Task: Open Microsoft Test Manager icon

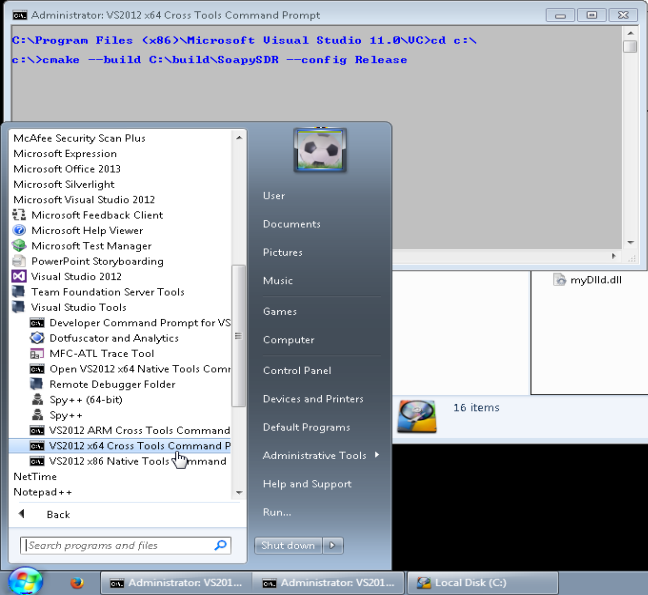Action: click(19, 245)
